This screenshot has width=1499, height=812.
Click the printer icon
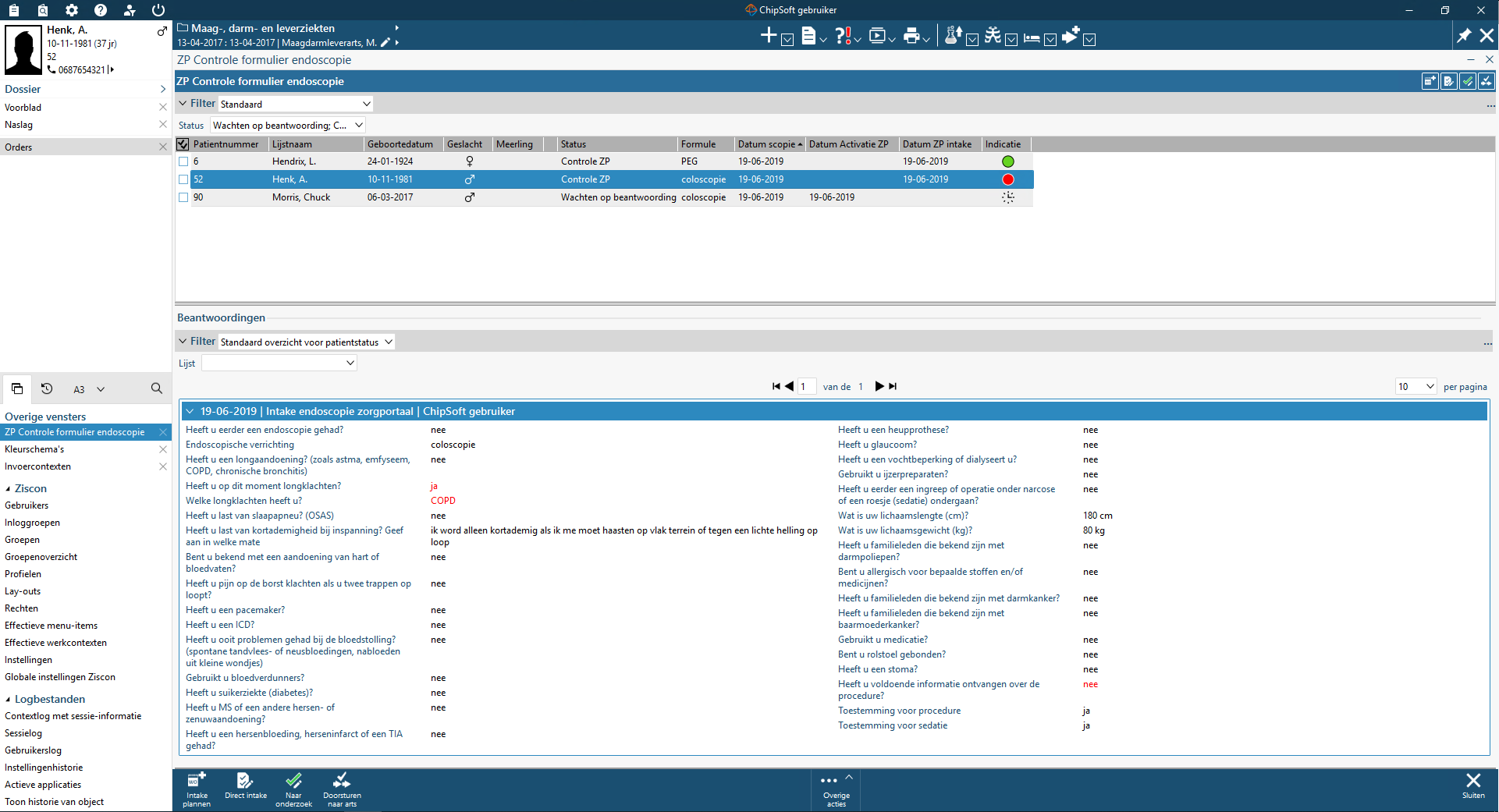[911, 35]
